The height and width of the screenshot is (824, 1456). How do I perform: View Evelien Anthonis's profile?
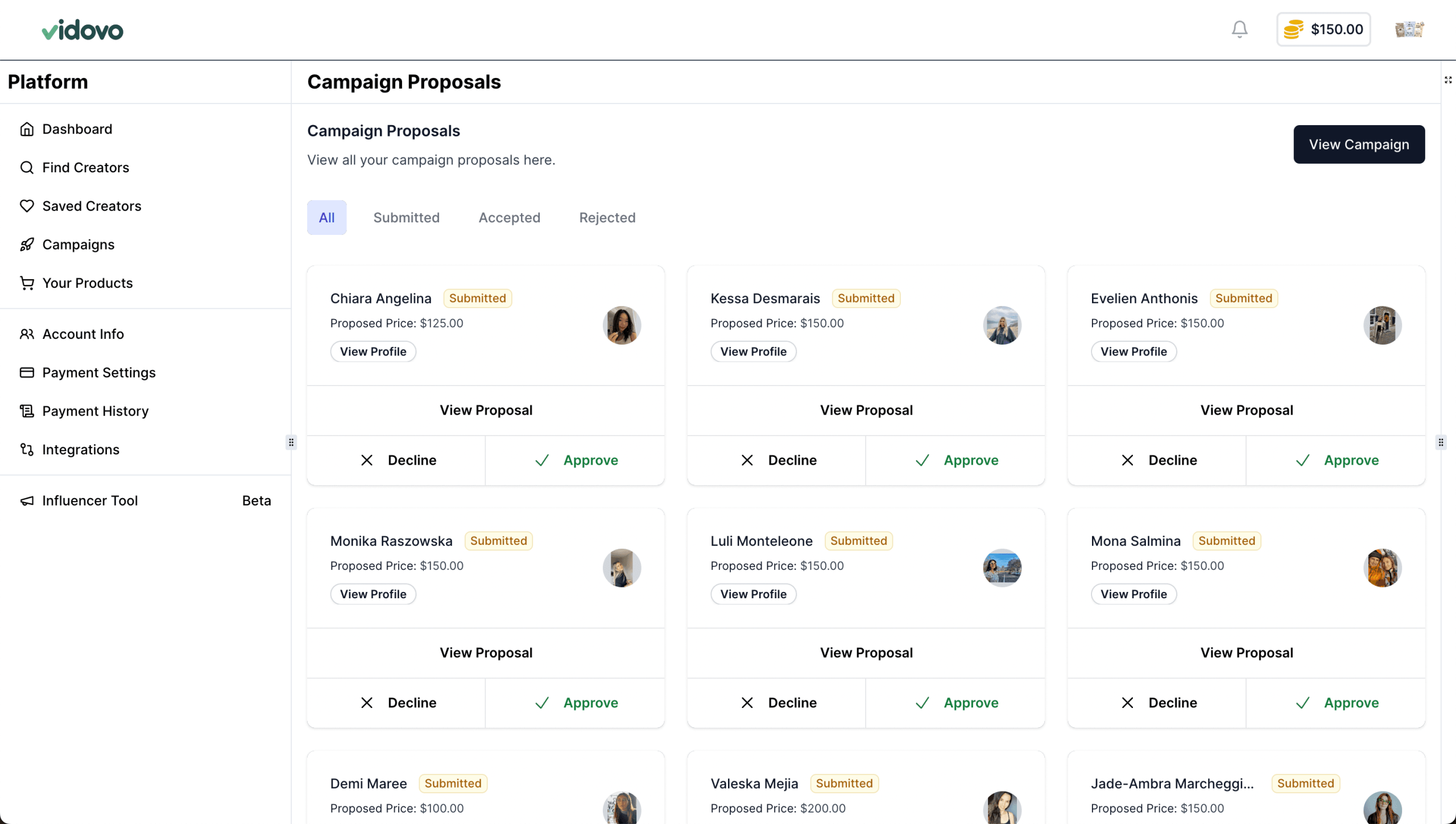[x=1133, y=351]
